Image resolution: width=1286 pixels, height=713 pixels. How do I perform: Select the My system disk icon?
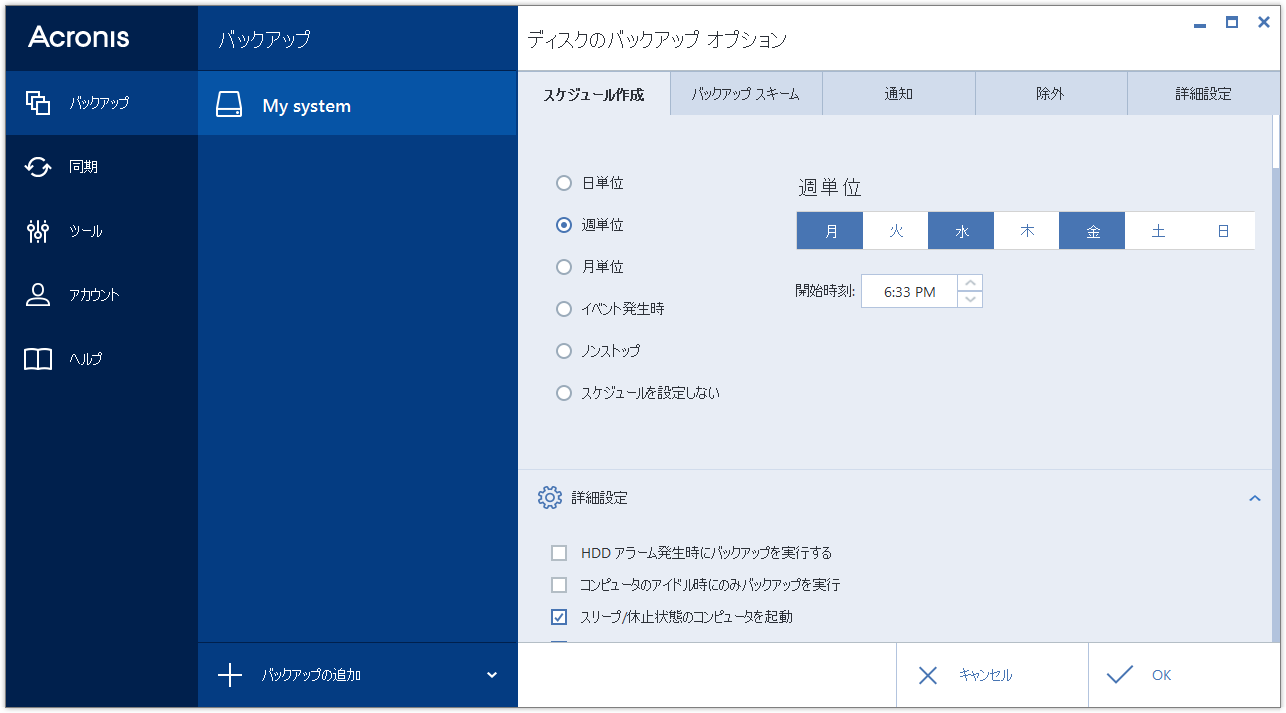(x=229, y=106)
